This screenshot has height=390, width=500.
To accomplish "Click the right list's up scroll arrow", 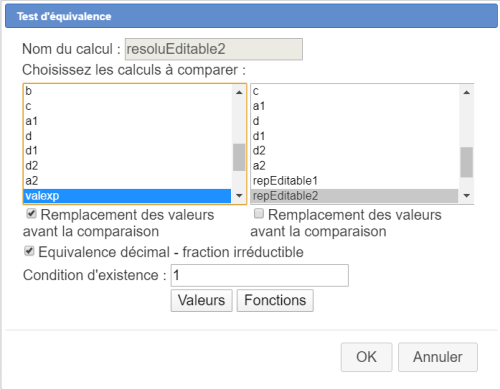I will coord(467,92).
